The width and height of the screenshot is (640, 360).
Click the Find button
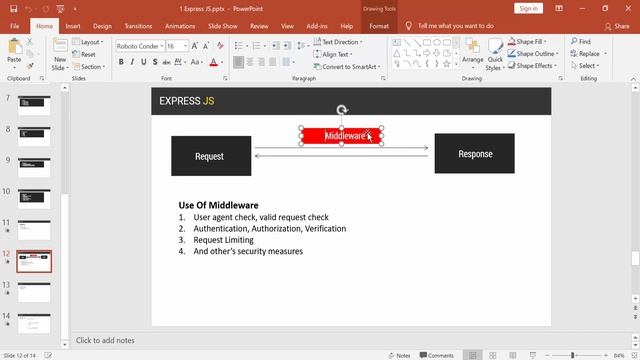[581, 42]
